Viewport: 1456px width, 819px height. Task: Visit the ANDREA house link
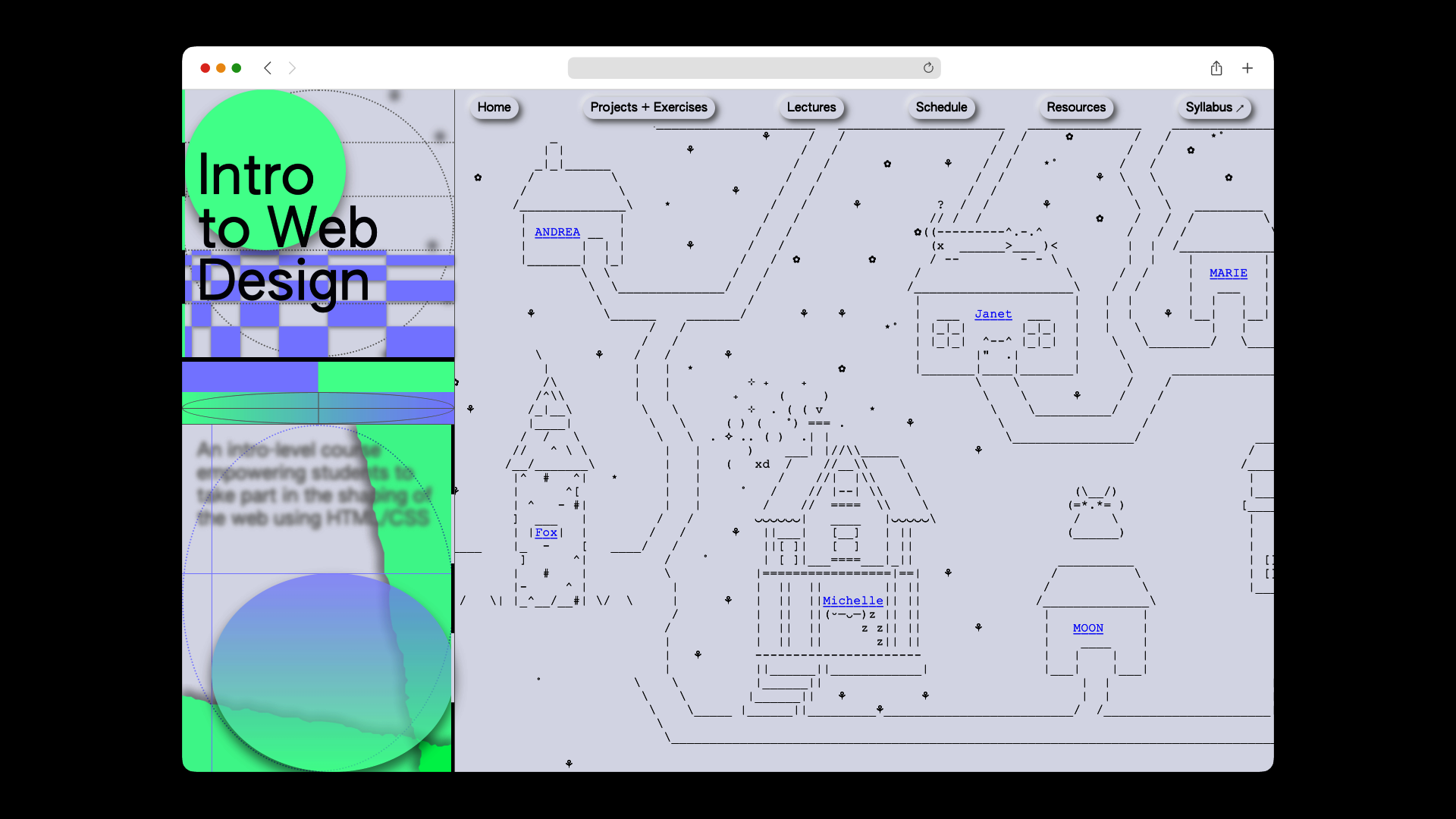pyautogui.click(x=557, y=232)
